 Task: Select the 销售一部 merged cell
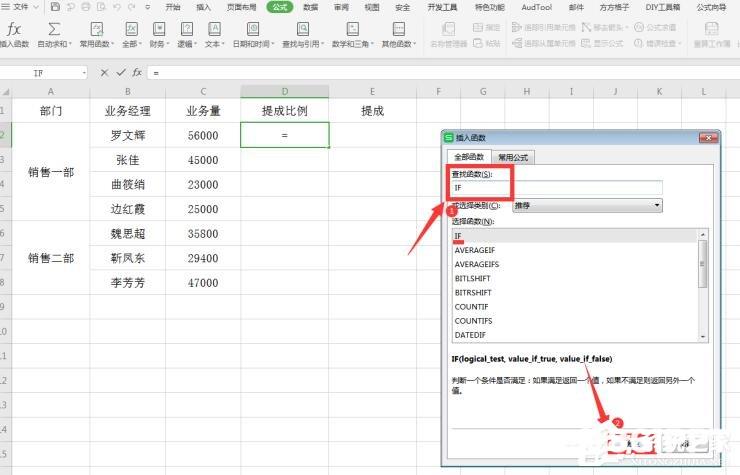pyautogui.click(x=50, y=172)
